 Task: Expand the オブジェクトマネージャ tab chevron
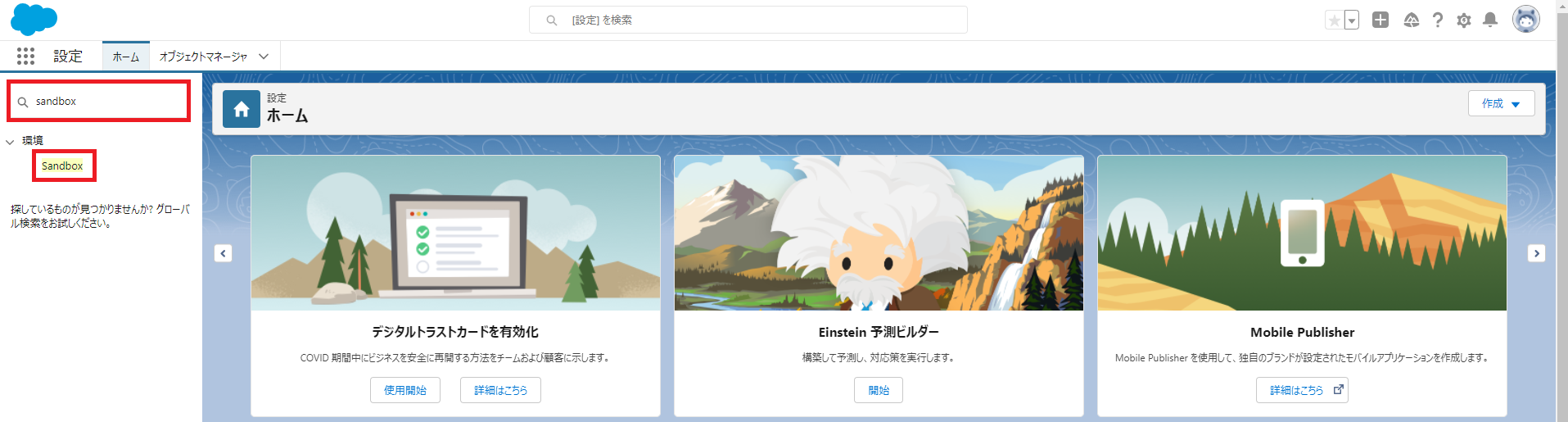pos(264,57)
